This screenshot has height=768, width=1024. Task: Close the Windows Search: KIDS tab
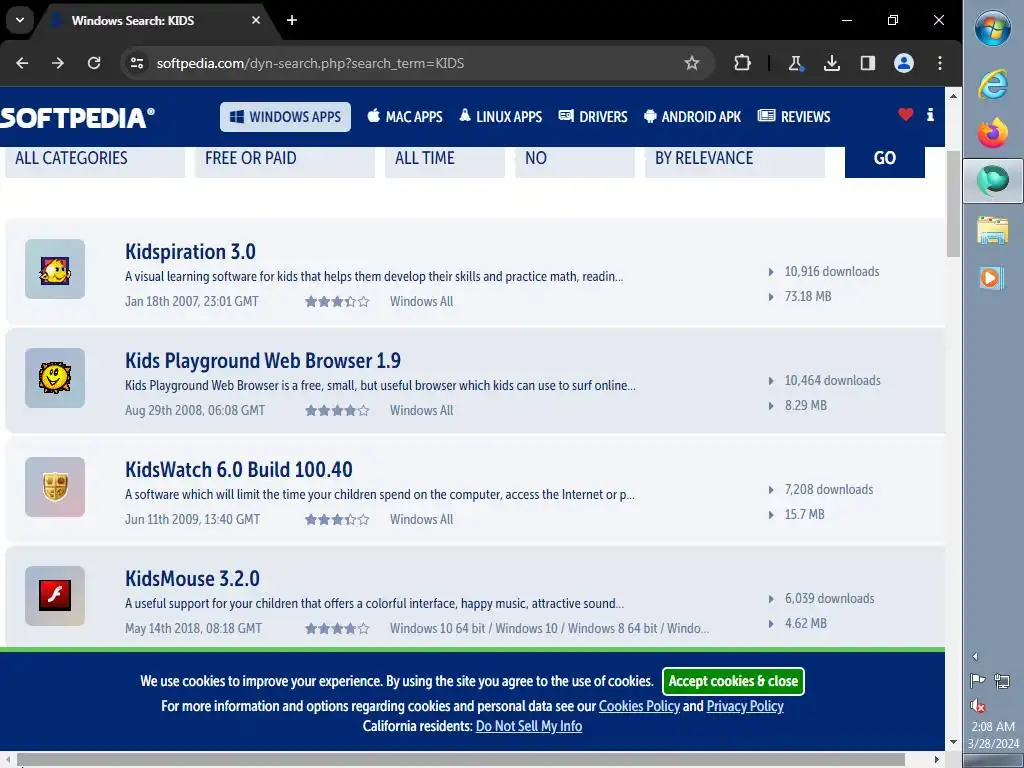click(x=256, y=20)
